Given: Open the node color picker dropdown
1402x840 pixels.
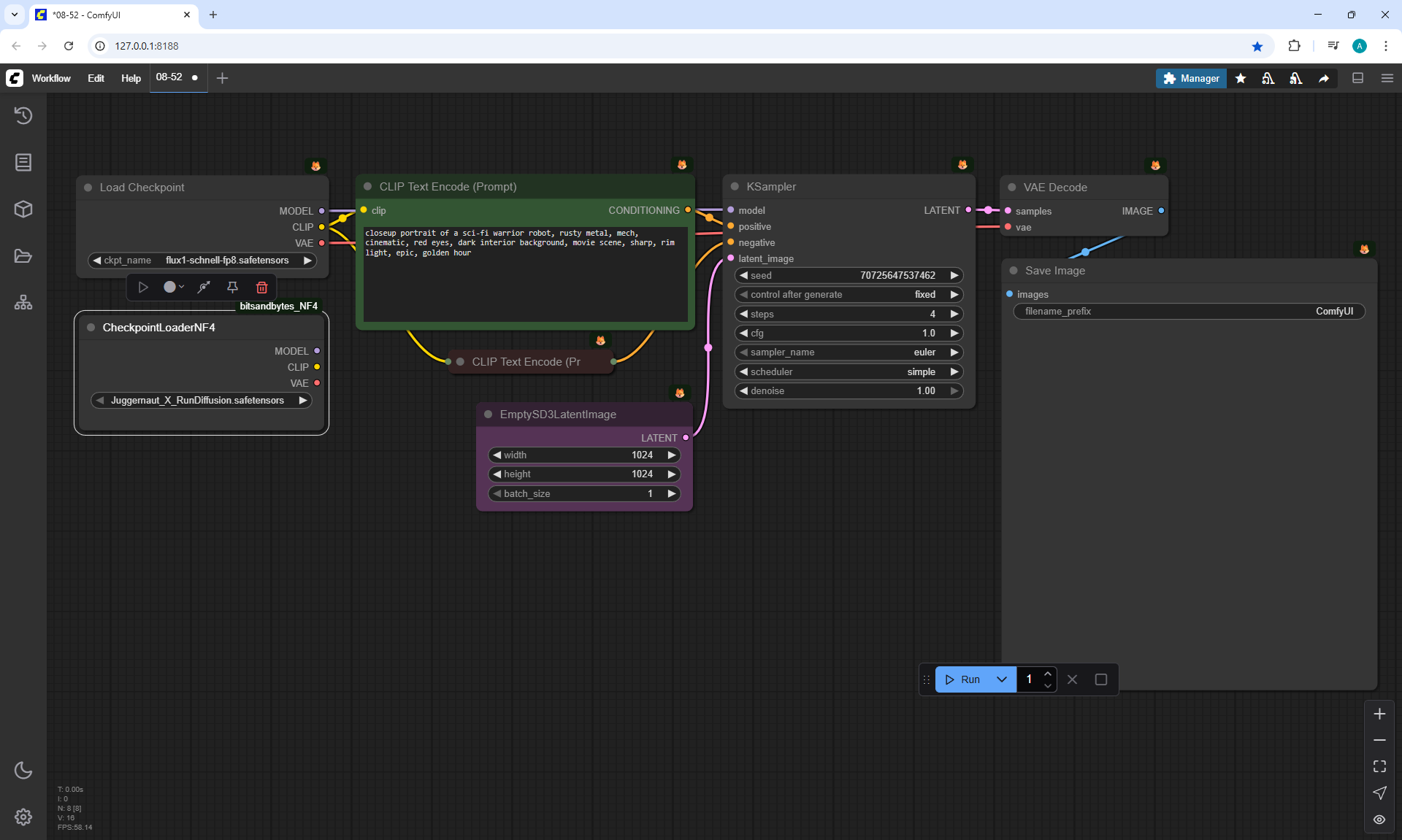Looking at the screenshot, I should [174, 288].
